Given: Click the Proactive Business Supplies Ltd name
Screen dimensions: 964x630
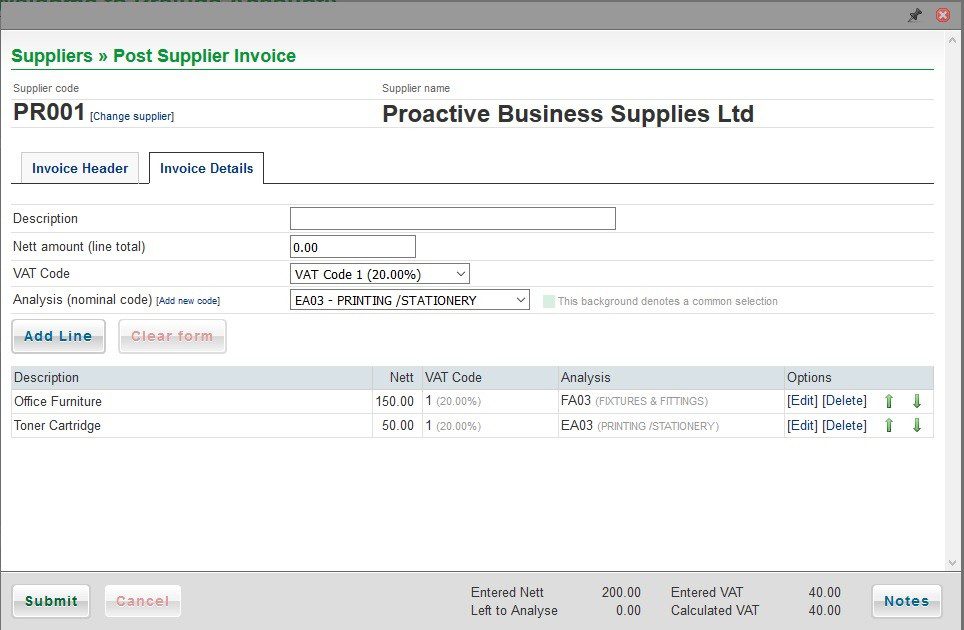Looking at the screenshot, I should point(568,114).
